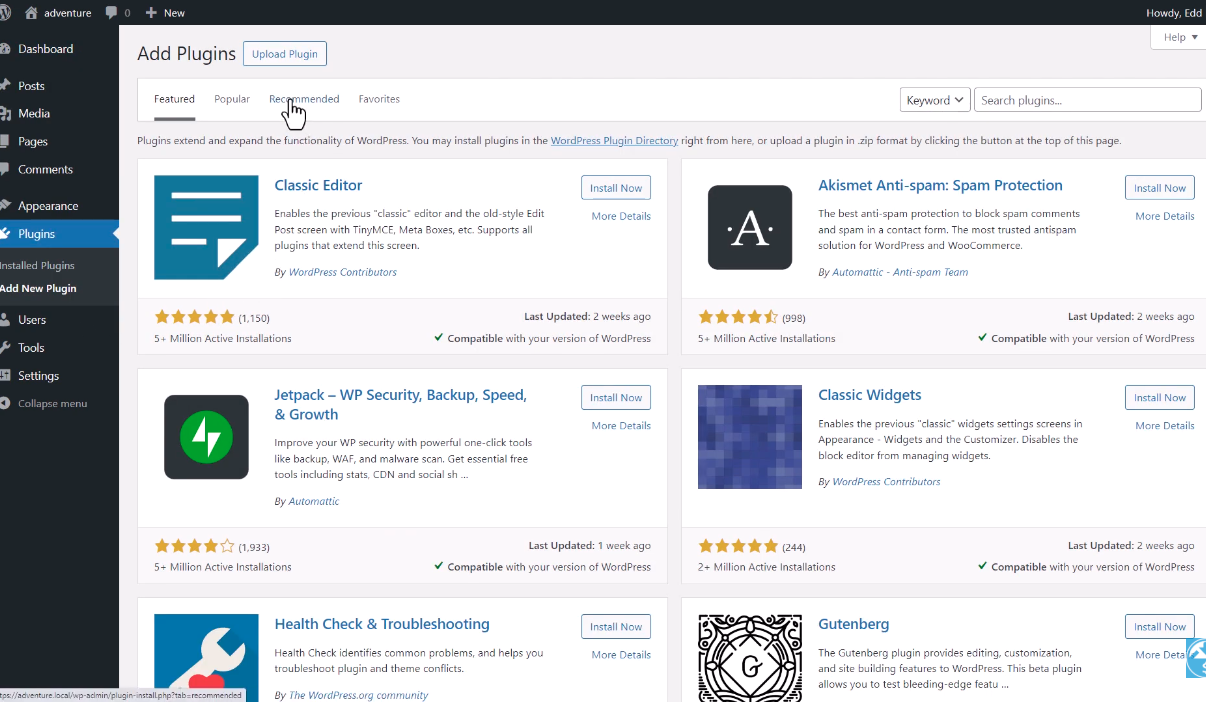Collapse the admin sidebar menu
The height and width of the screenshot is (702, 1206).
tap(51, 404)
